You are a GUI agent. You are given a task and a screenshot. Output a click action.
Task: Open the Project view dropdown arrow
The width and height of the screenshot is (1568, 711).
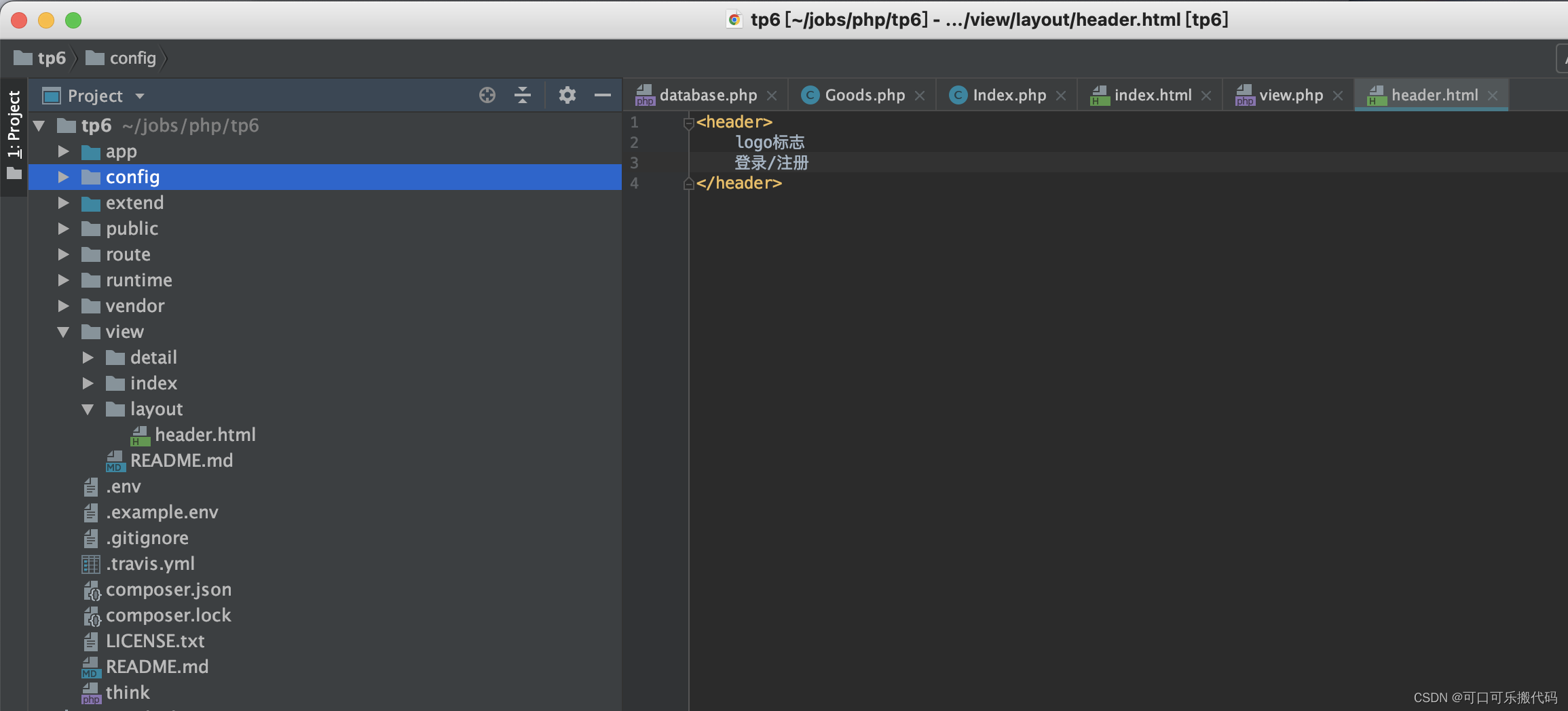coord(140,96)
